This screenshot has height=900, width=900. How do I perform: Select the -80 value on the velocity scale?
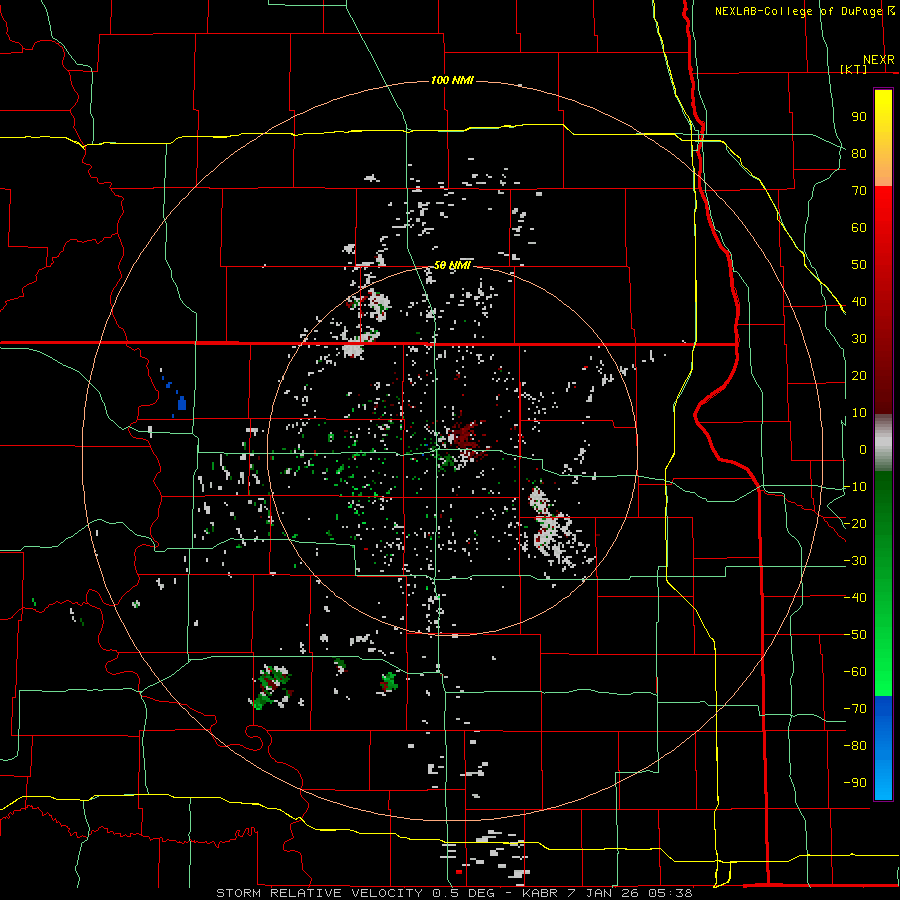[x=855, y=746]
